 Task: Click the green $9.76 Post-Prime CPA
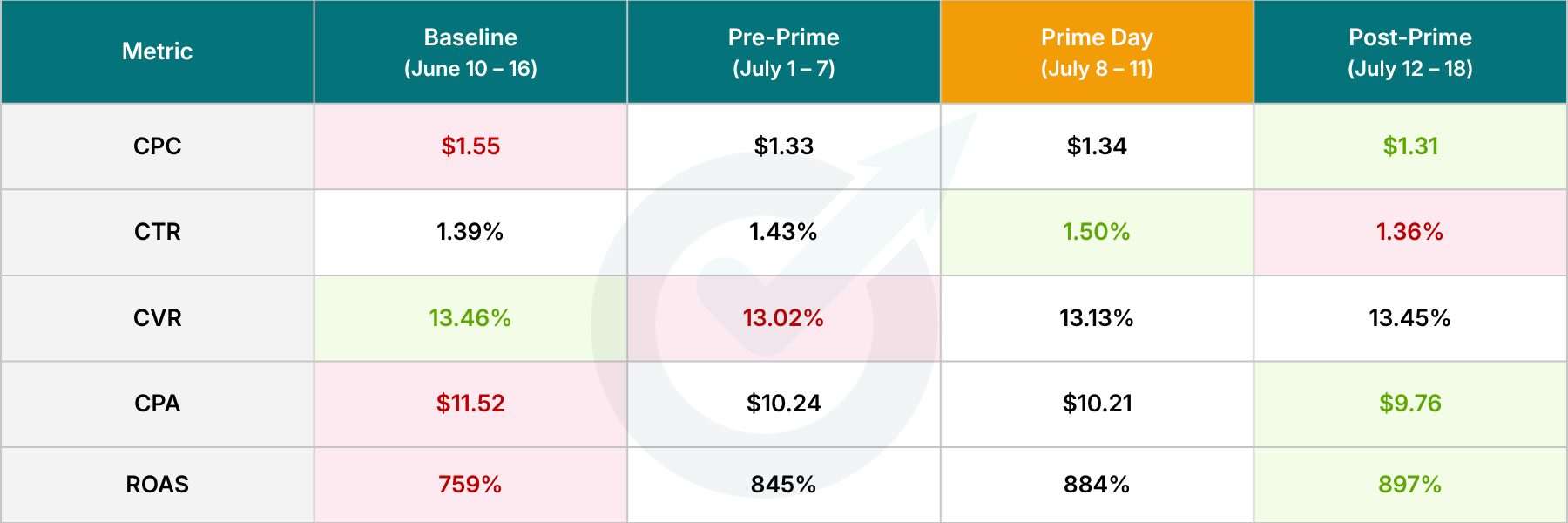coord(1410,404)
